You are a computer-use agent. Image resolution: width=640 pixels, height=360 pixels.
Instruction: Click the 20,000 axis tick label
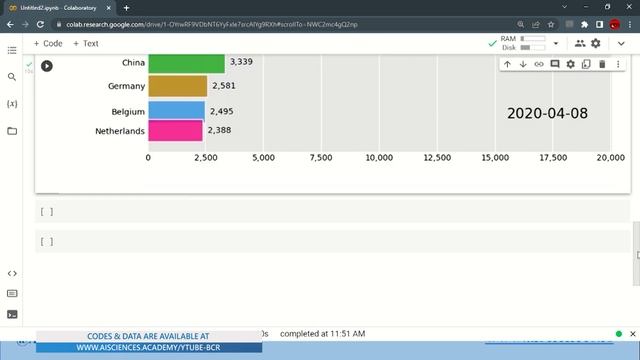610,158
